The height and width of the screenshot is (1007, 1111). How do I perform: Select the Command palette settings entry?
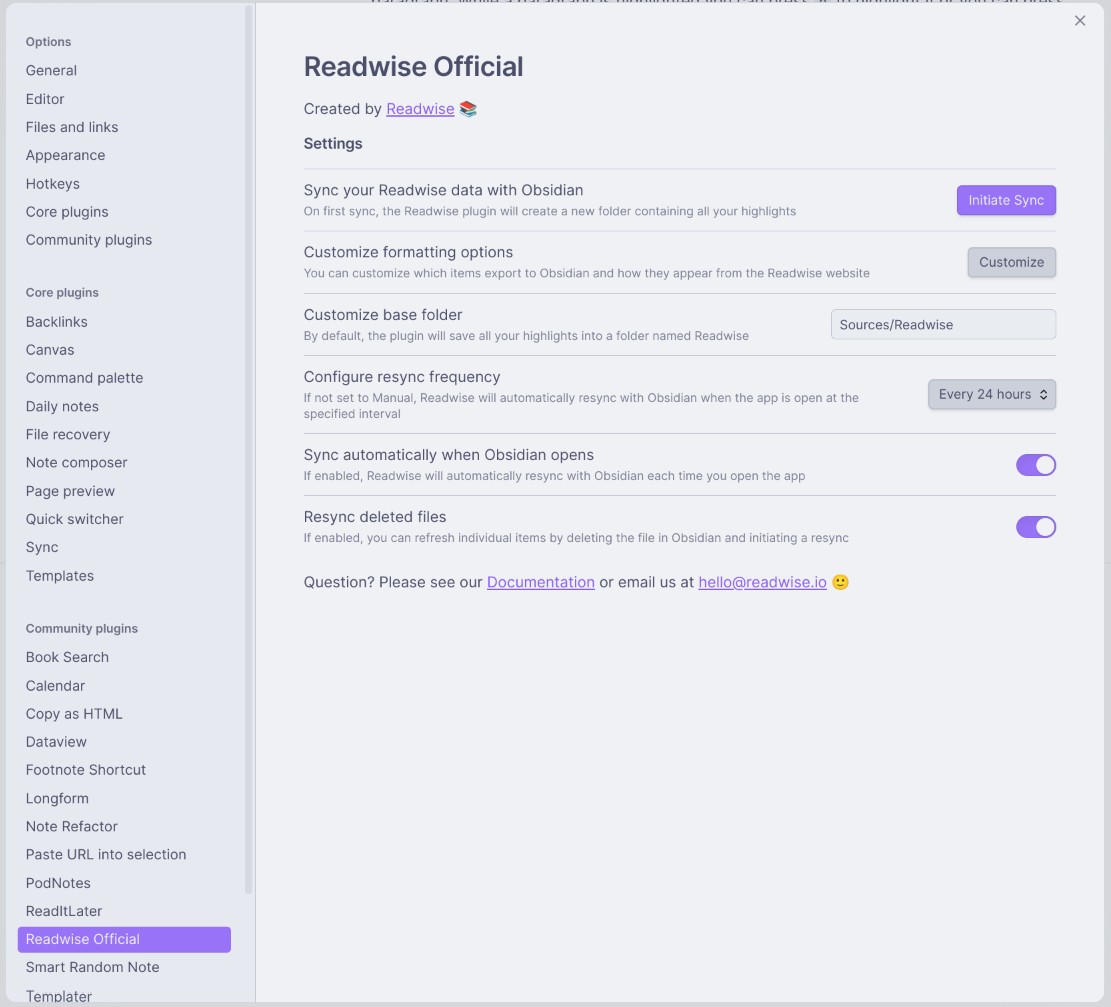[x=85, y=378]
